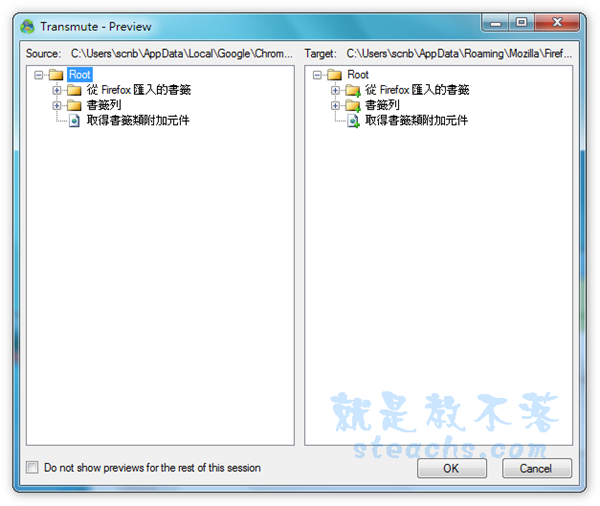Image resolution: width=600 pixels, height=506 pixels.
Task: Enable 'Do not show previews' checkbox
Action: (x=32, y=467)
